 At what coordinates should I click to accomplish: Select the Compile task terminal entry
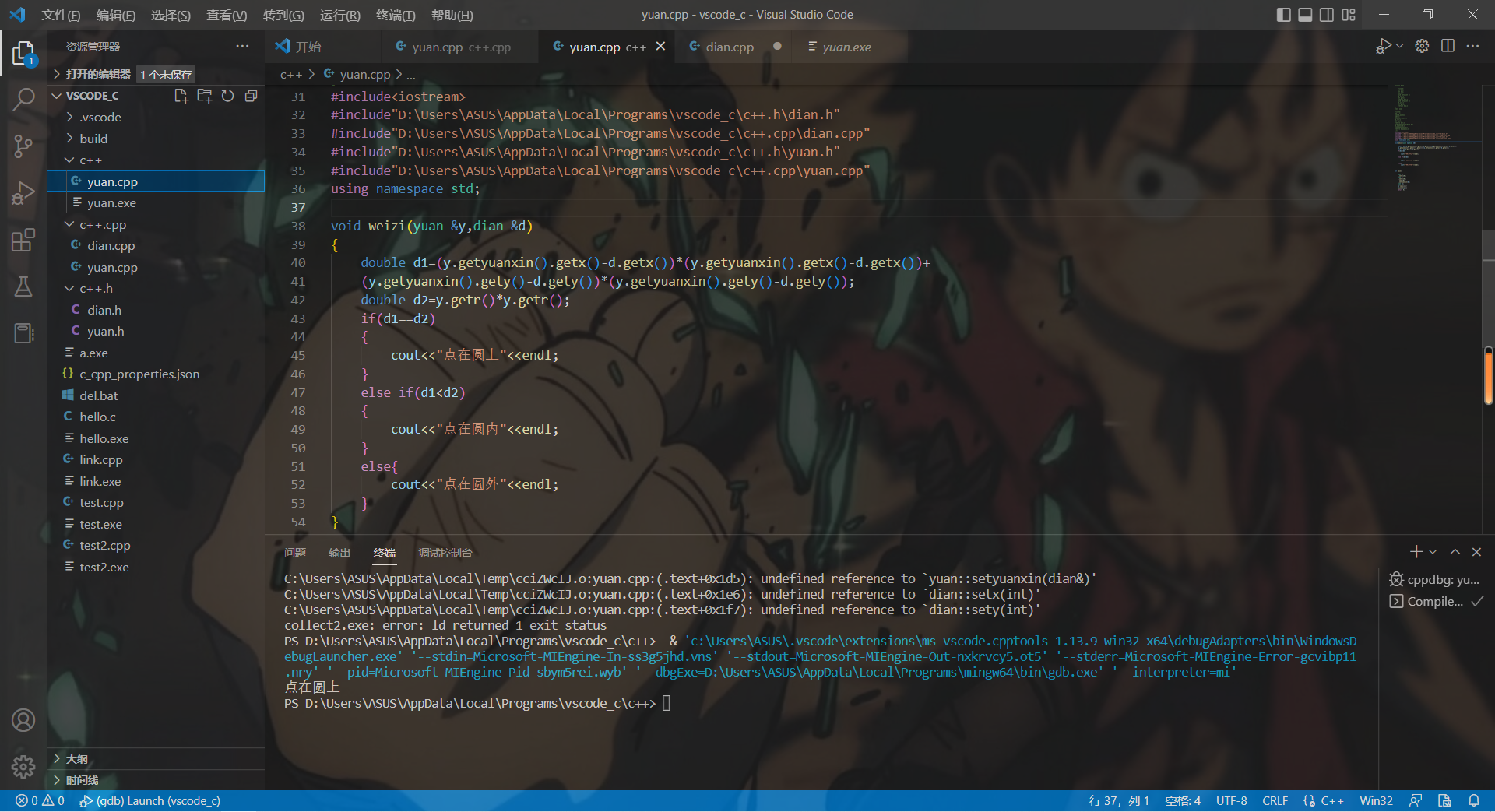tap(1436, 602)
